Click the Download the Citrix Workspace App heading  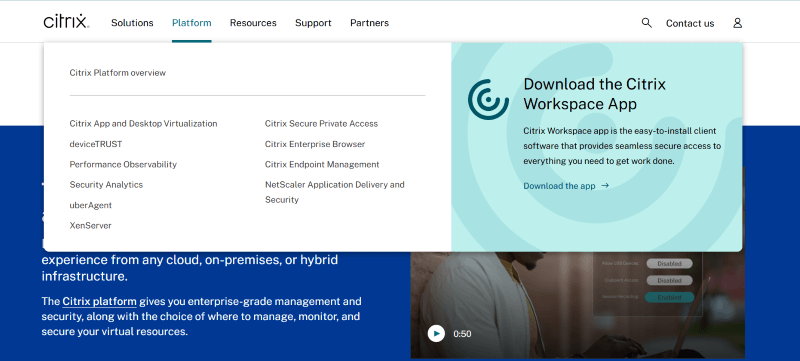pos(595,94)
